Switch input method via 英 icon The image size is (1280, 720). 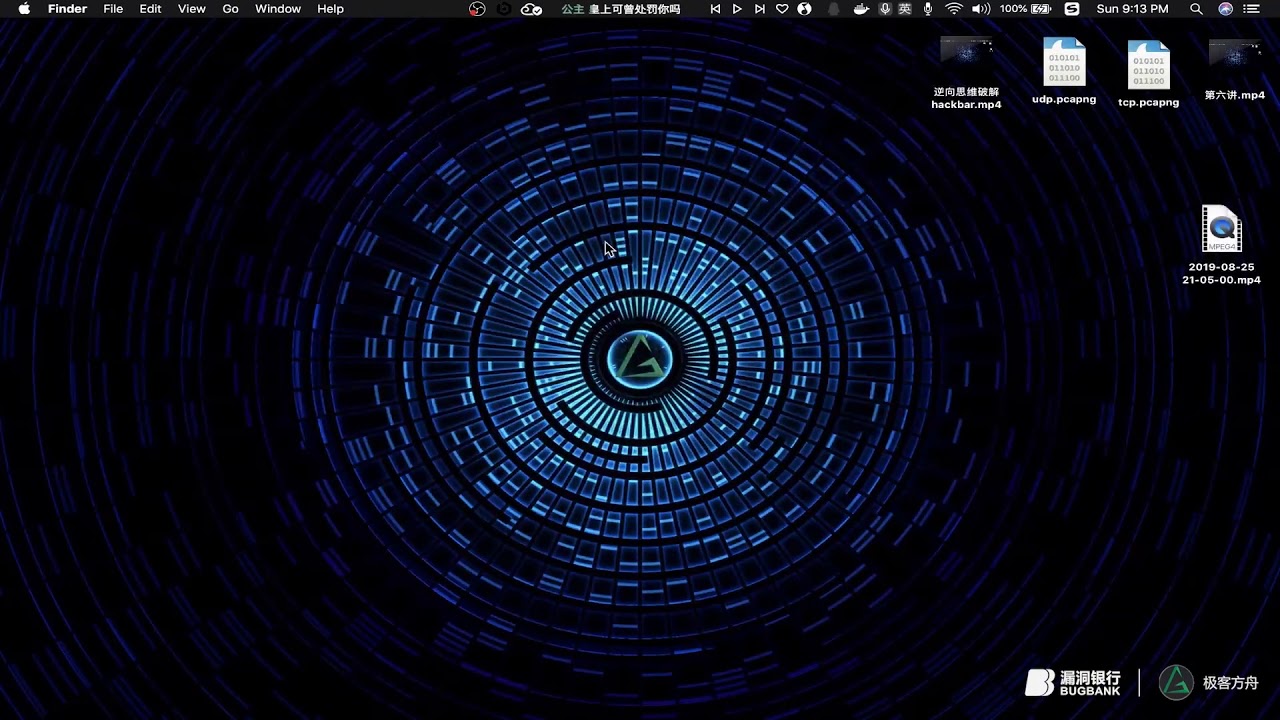point(905,9)
